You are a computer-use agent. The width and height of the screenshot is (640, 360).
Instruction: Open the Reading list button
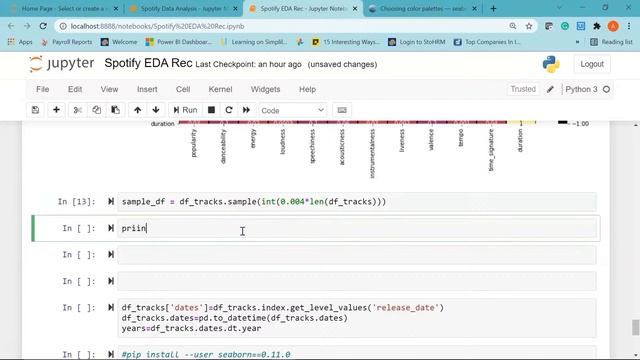tap(611, 42)
